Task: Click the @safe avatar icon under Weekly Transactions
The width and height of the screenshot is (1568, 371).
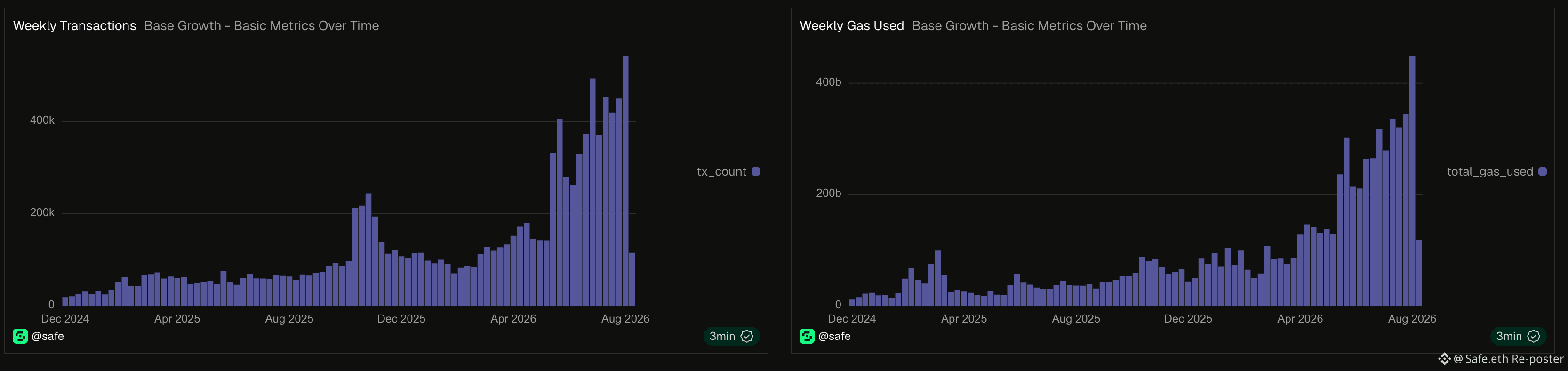Action: pyautogui.click(x=20, y=336)
